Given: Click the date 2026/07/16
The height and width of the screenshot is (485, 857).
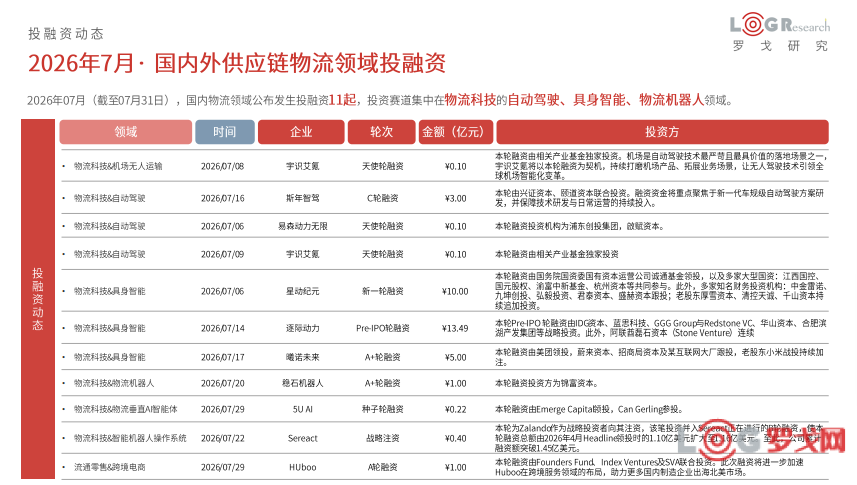Looking at the screenshot, I should coord(222,198).
